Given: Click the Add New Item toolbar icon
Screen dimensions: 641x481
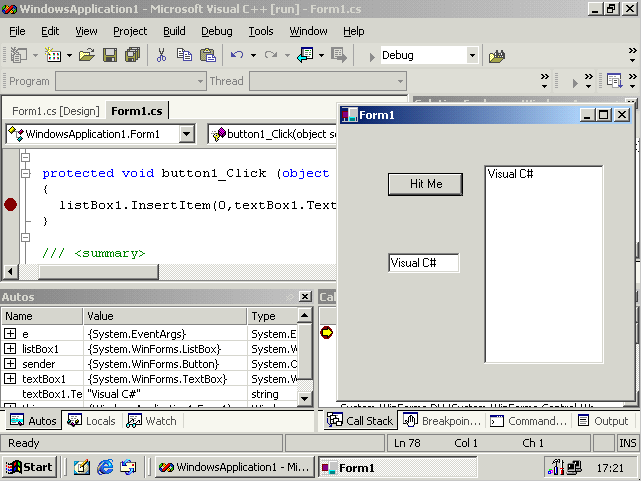Looking at the screenshot, I should coord(53,55).
